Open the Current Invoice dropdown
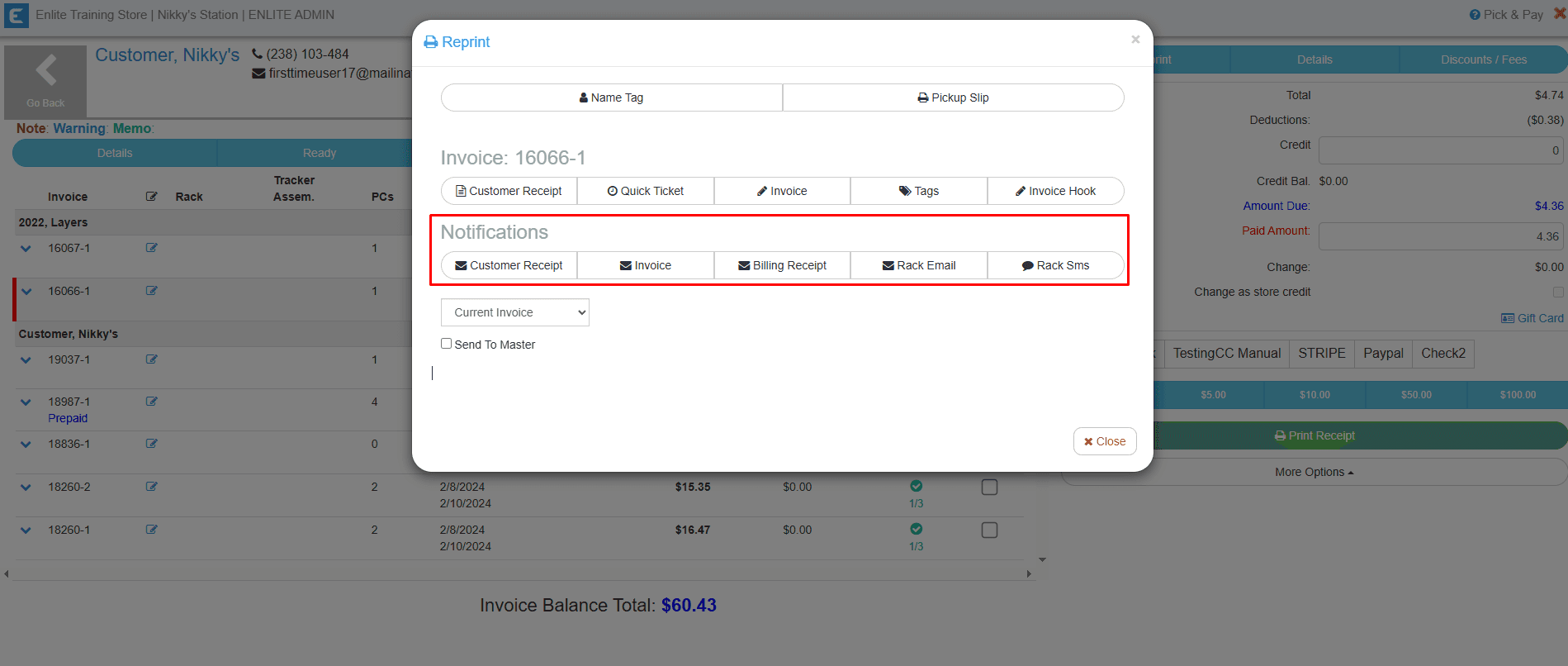1568x666 pixels. [x=515, y=312]
